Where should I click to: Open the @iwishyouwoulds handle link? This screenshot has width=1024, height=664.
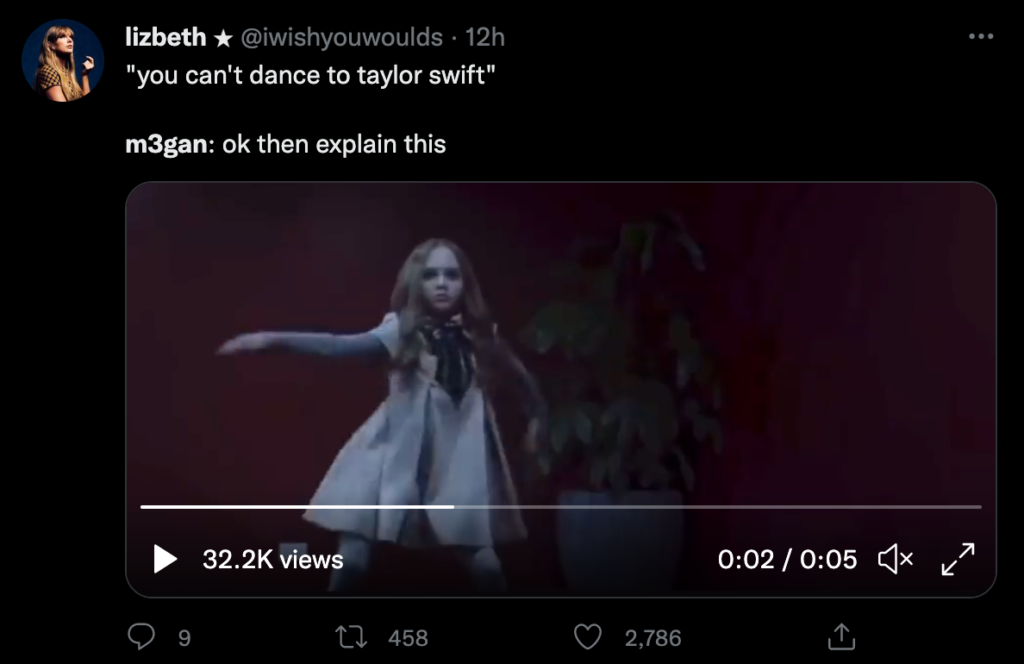coord(342,37)
